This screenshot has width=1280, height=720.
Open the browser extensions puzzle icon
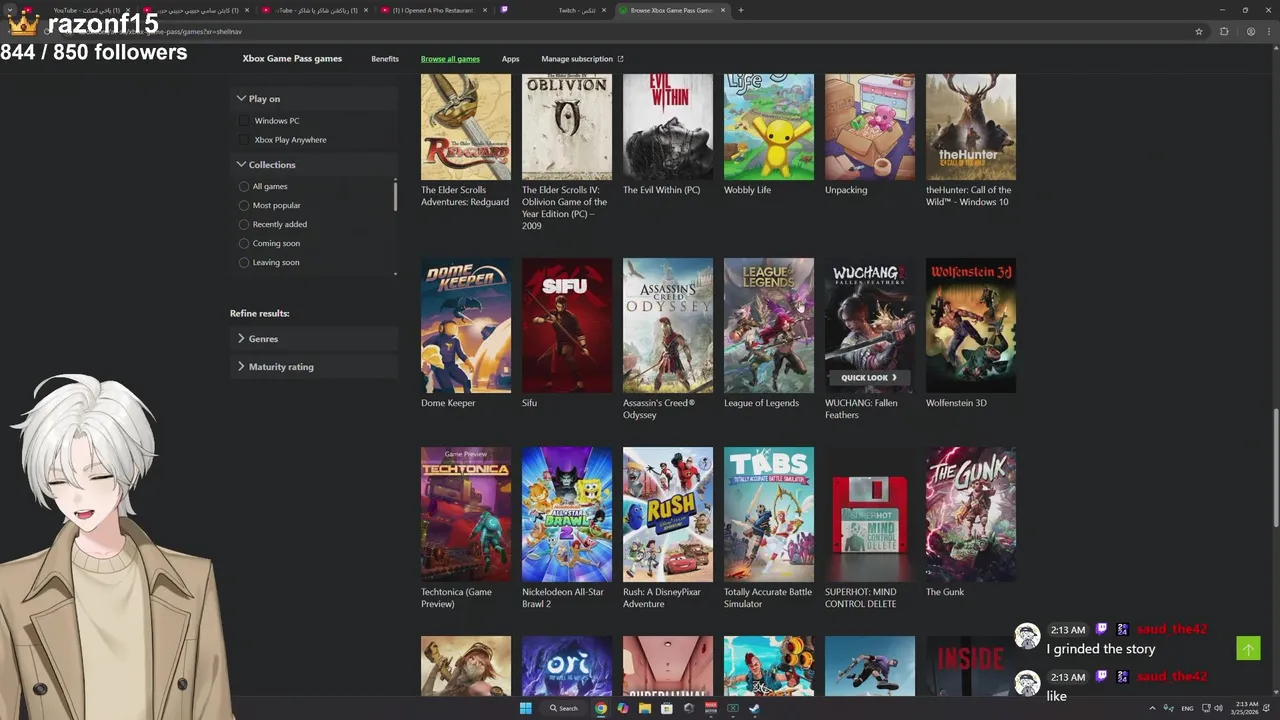pyautogui.click(x=1224, y=31)
